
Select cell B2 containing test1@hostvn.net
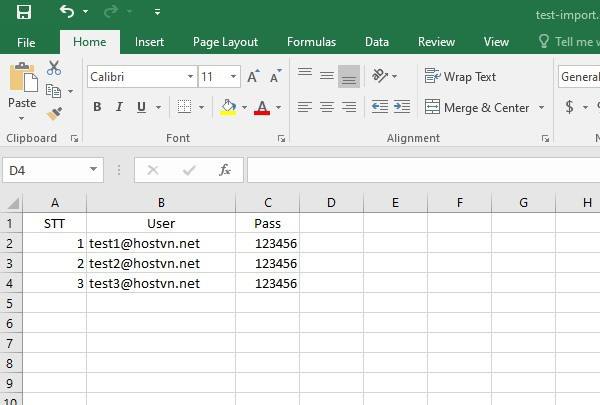(x=160, y=243)
